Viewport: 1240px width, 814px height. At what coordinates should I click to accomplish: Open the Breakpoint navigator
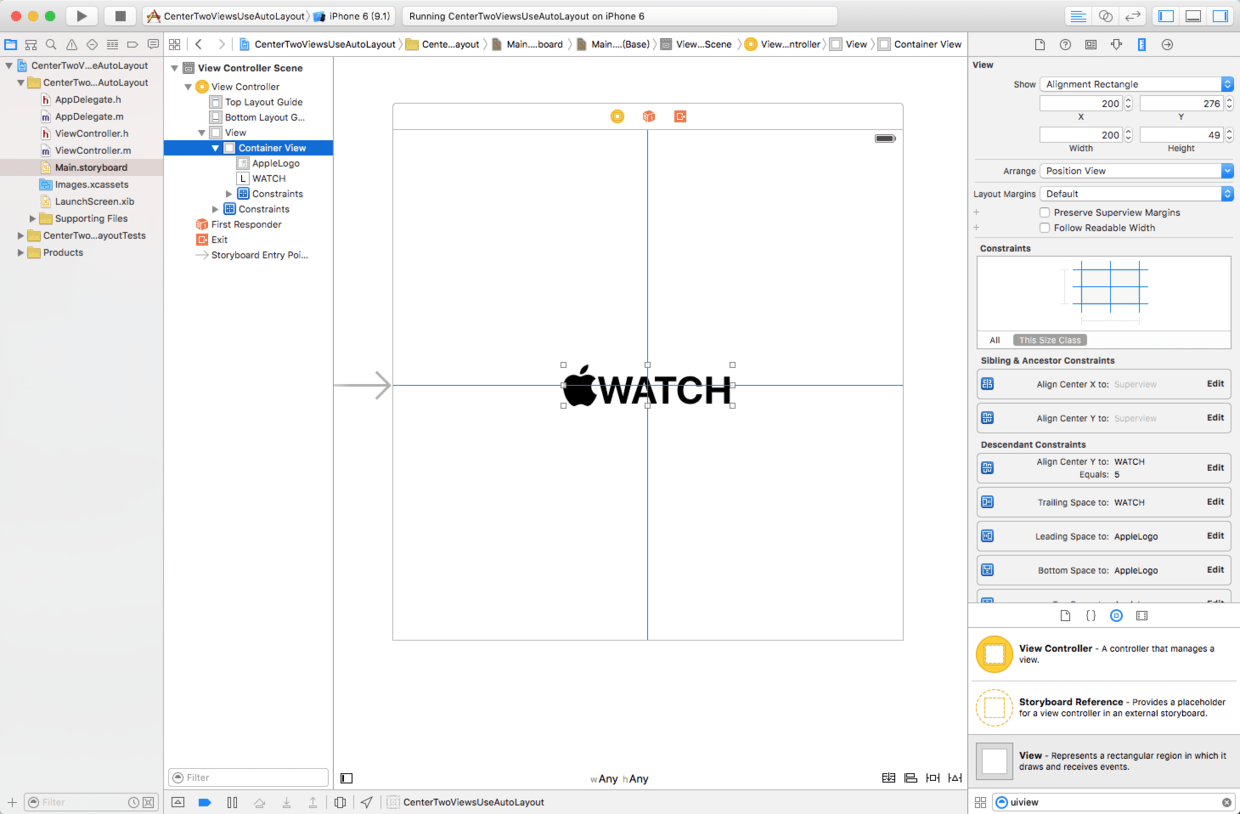click(132, 45)
